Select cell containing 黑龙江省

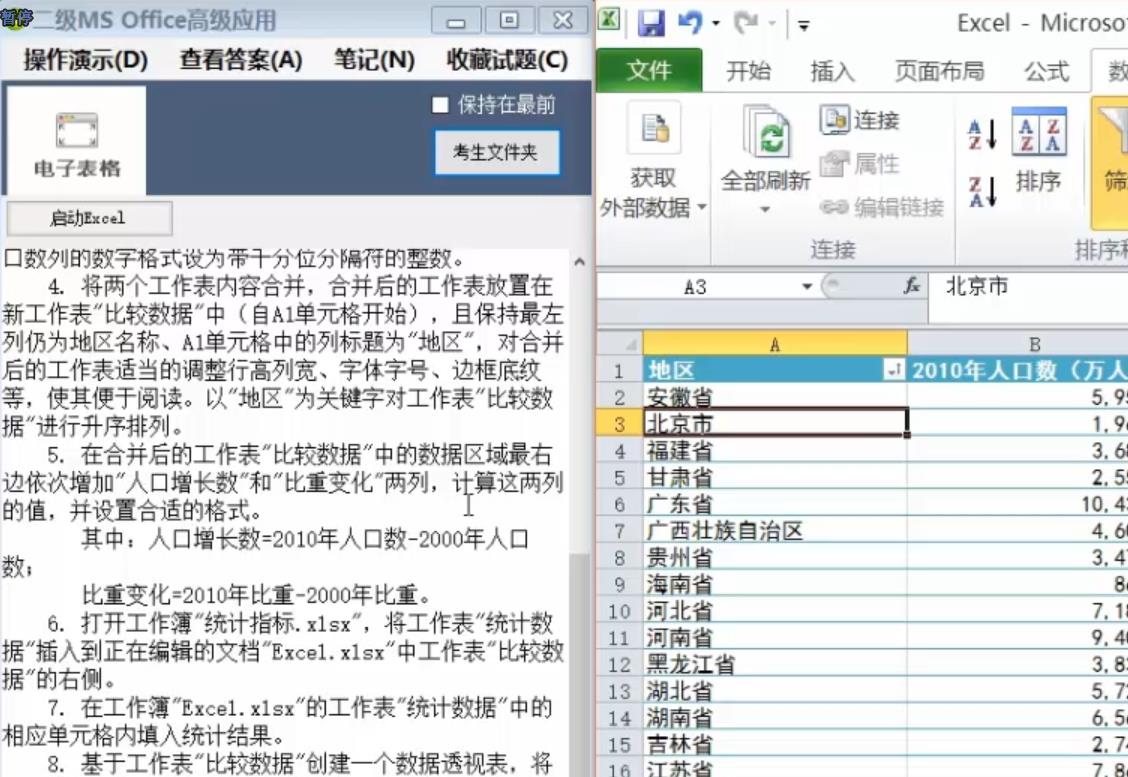(x=775, y=664)
